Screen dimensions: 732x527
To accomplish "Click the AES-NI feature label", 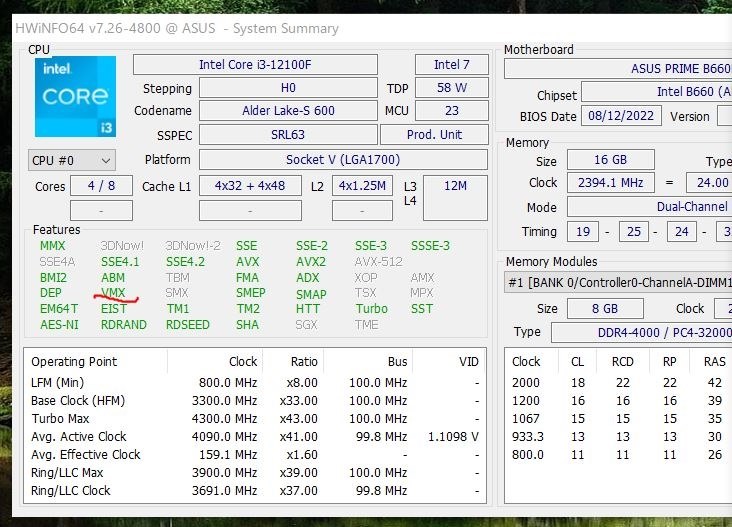I will (59, 325).
